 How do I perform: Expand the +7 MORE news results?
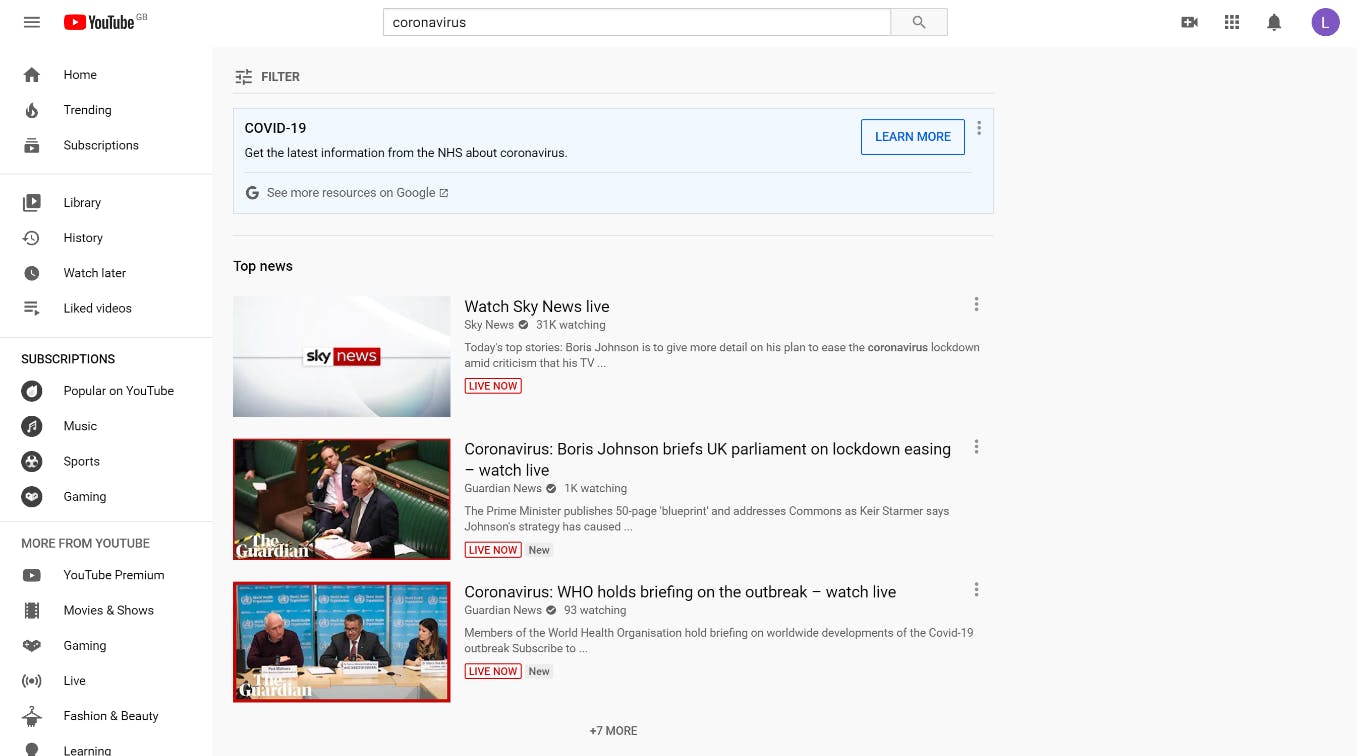pyautogui.click(x=613, y=730)
